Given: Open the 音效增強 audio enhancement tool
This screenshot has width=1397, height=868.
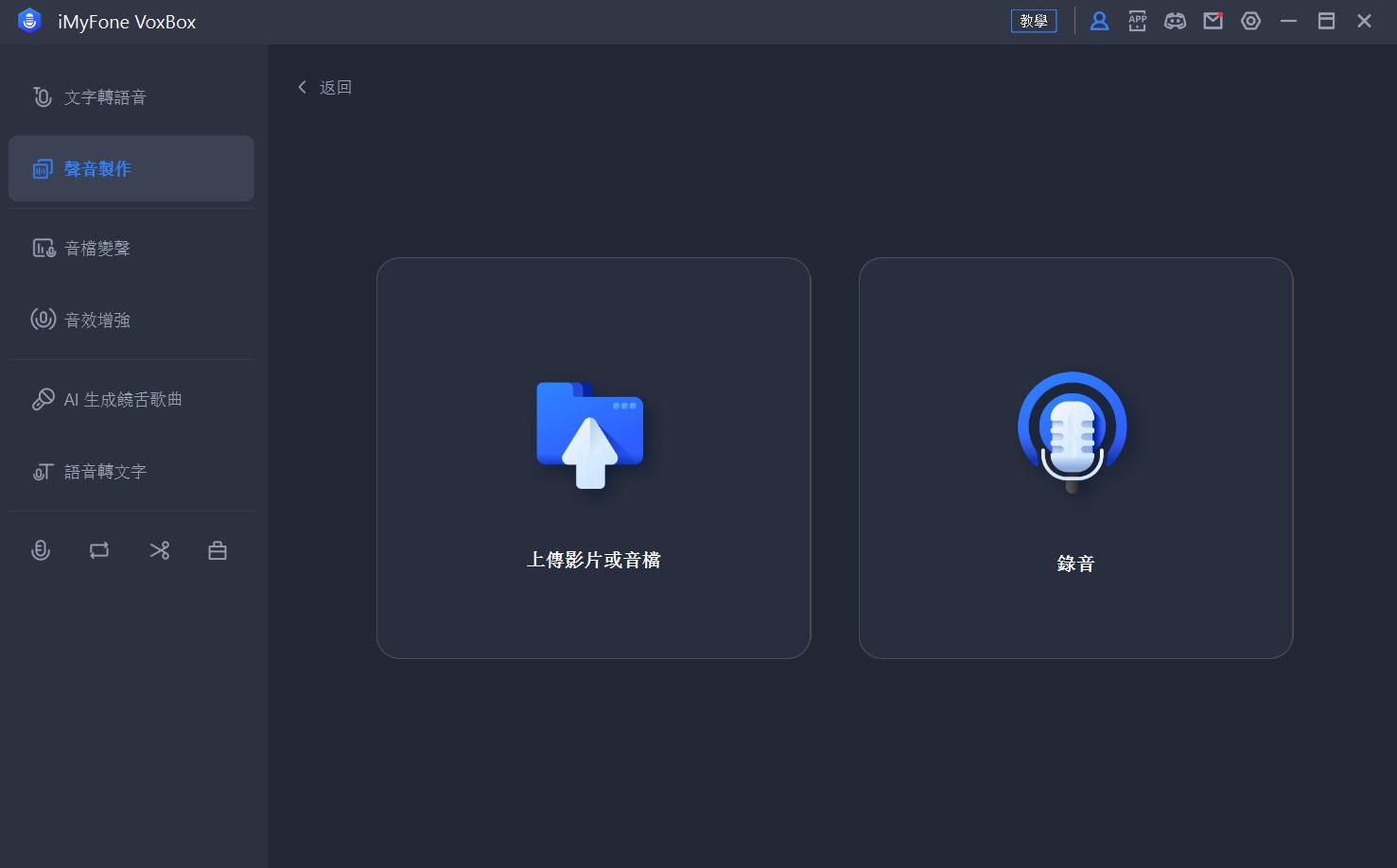Looking at the screenshot, I should point(99,320).
